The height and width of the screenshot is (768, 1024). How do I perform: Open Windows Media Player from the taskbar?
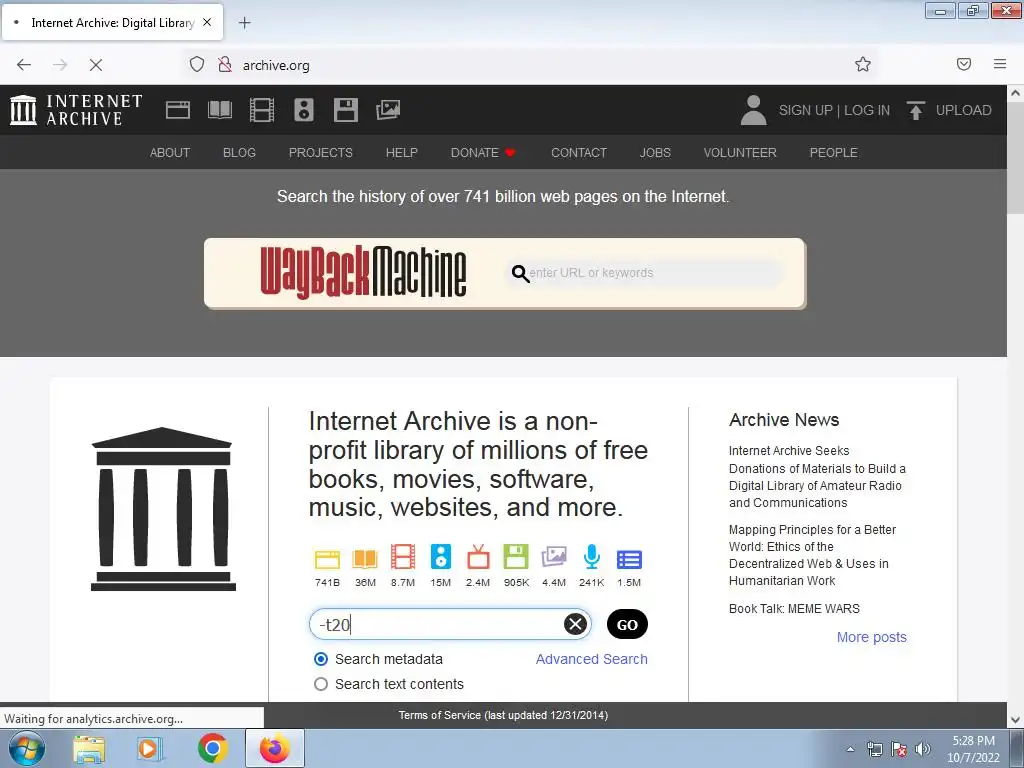point(149,748)
